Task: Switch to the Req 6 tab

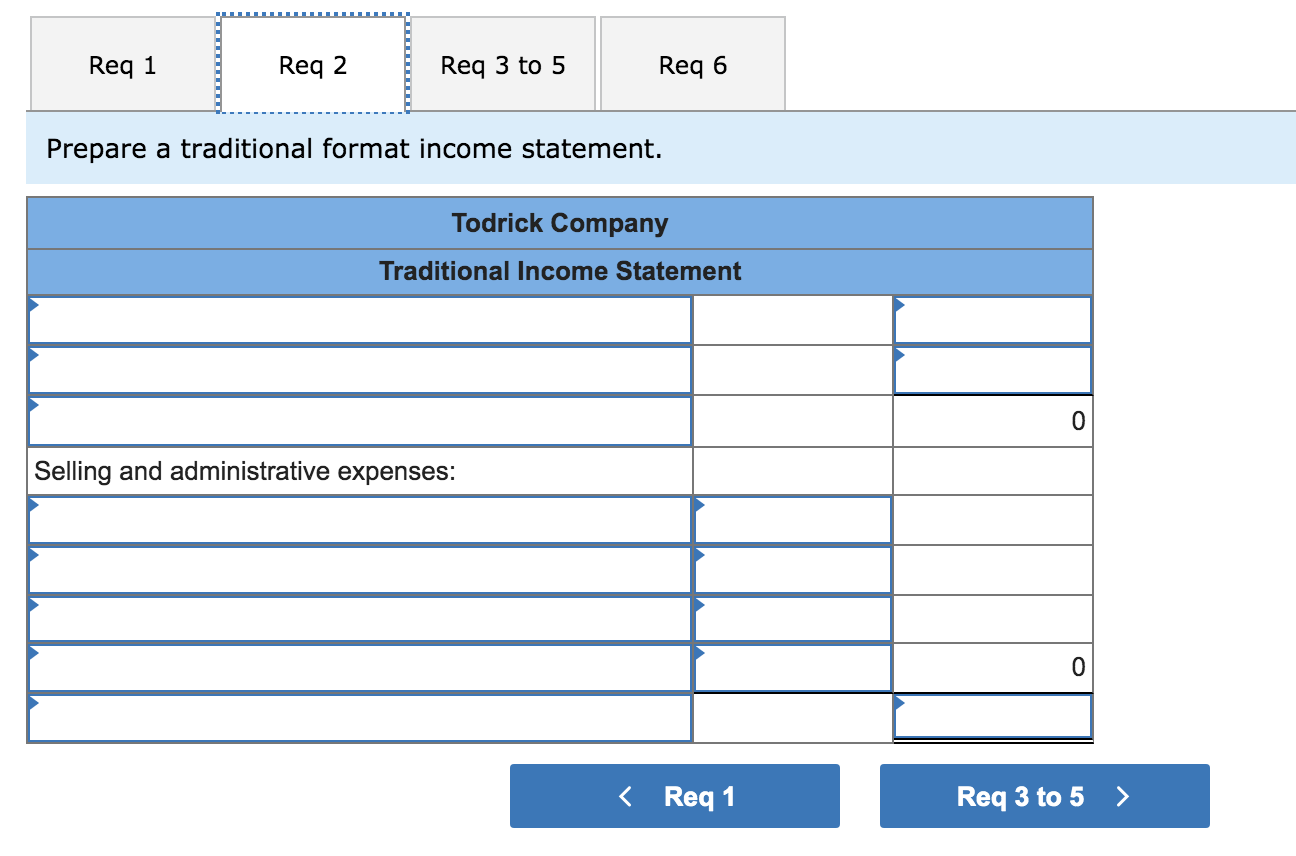Action: tap(693, 64)
